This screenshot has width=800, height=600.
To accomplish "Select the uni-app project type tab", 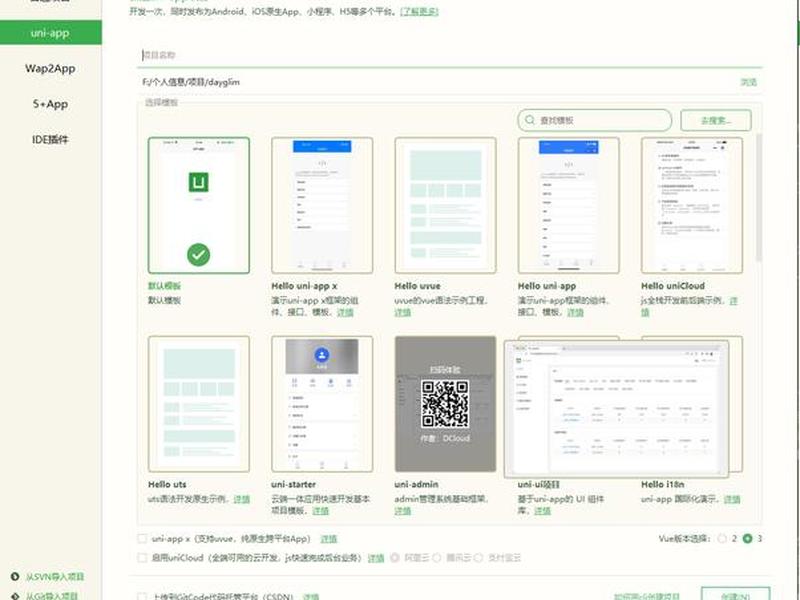I will (x=50, y=33).
